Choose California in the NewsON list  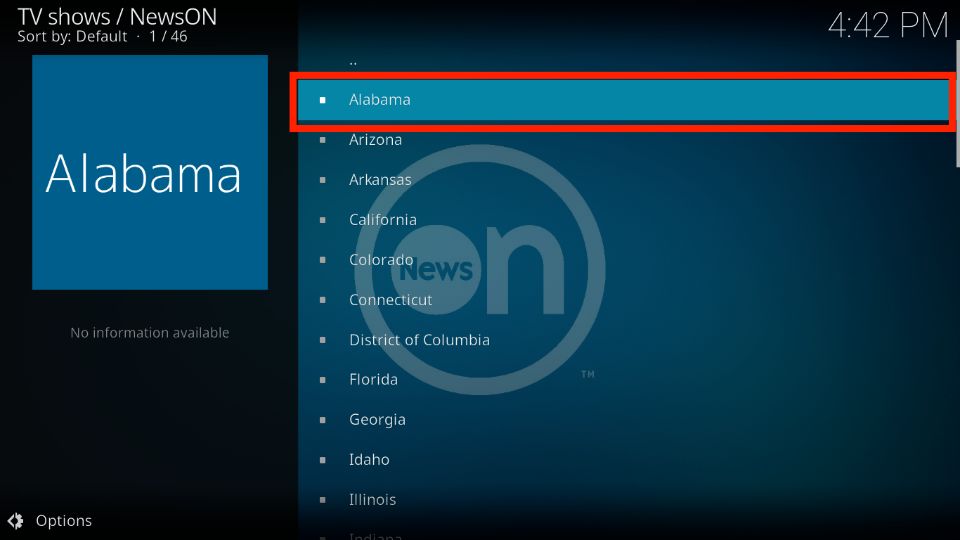point(623,220)
